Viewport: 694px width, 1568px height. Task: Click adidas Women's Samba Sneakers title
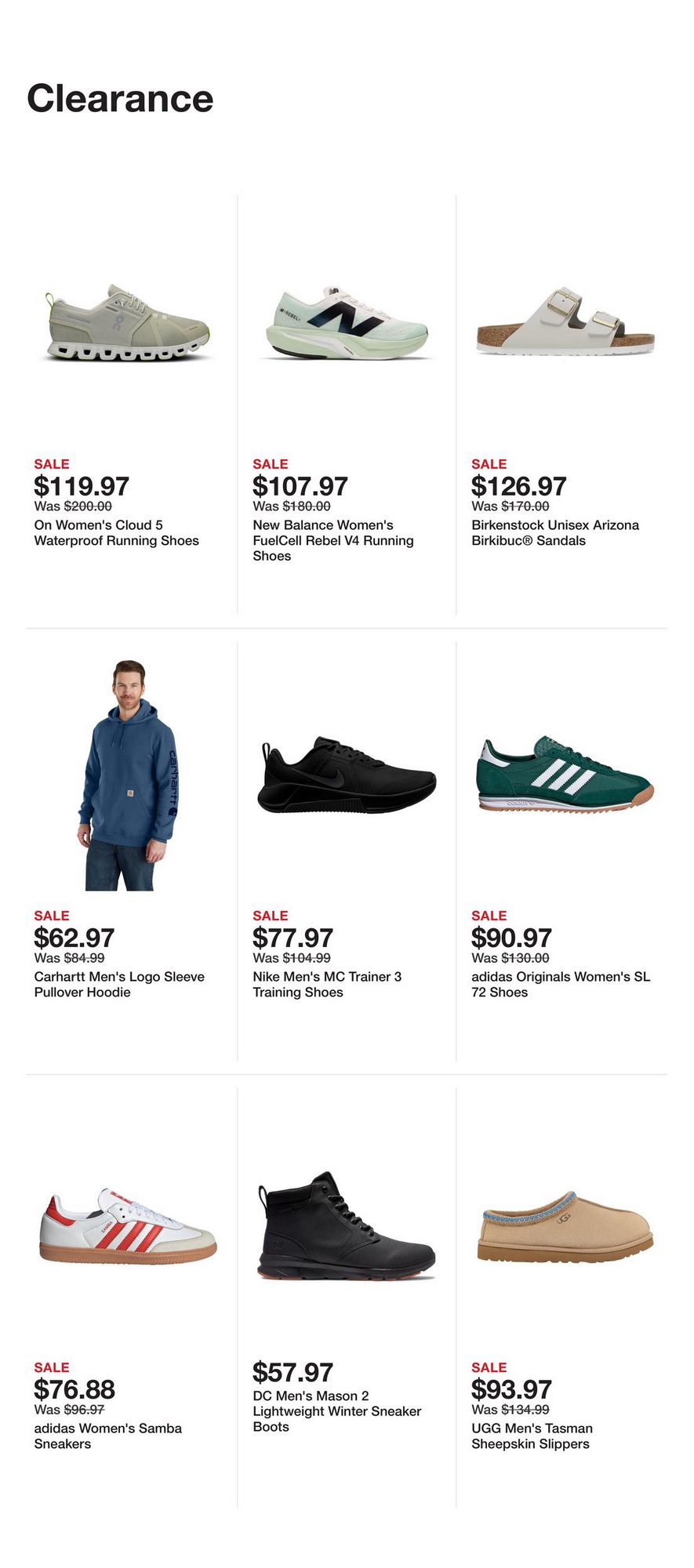point(107,1436)
